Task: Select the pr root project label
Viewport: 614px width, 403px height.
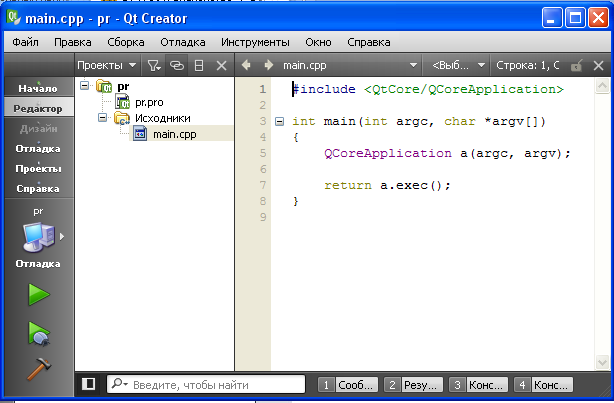Action: [123, 87]
